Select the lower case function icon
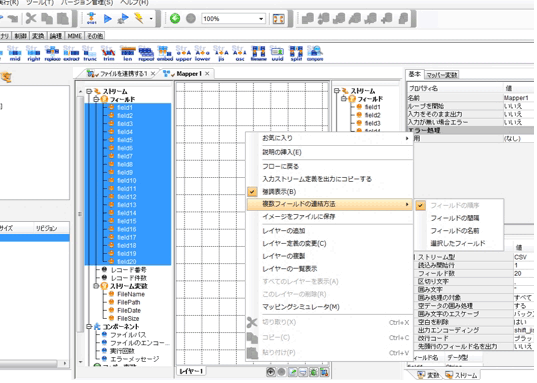The width and height of the screenshot is (537, 383). pos(202,53)
